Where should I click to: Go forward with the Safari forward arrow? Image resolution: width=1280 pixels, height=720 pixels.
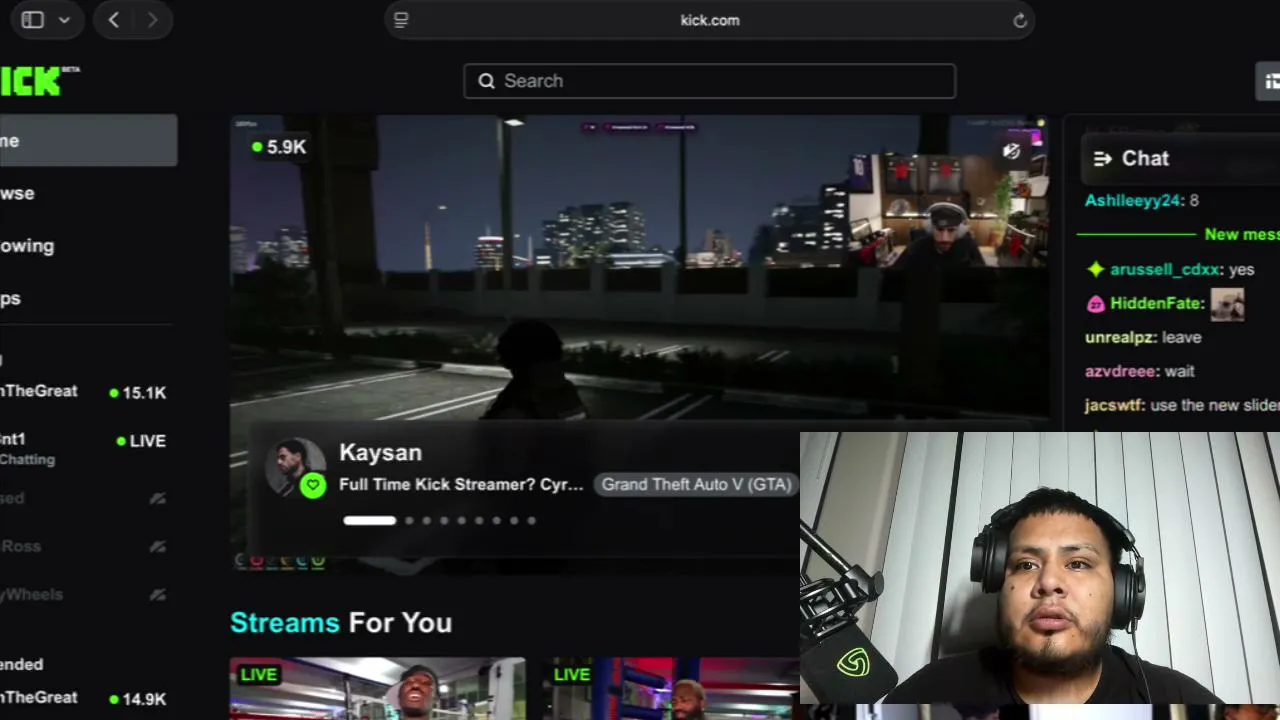point(152,20)
